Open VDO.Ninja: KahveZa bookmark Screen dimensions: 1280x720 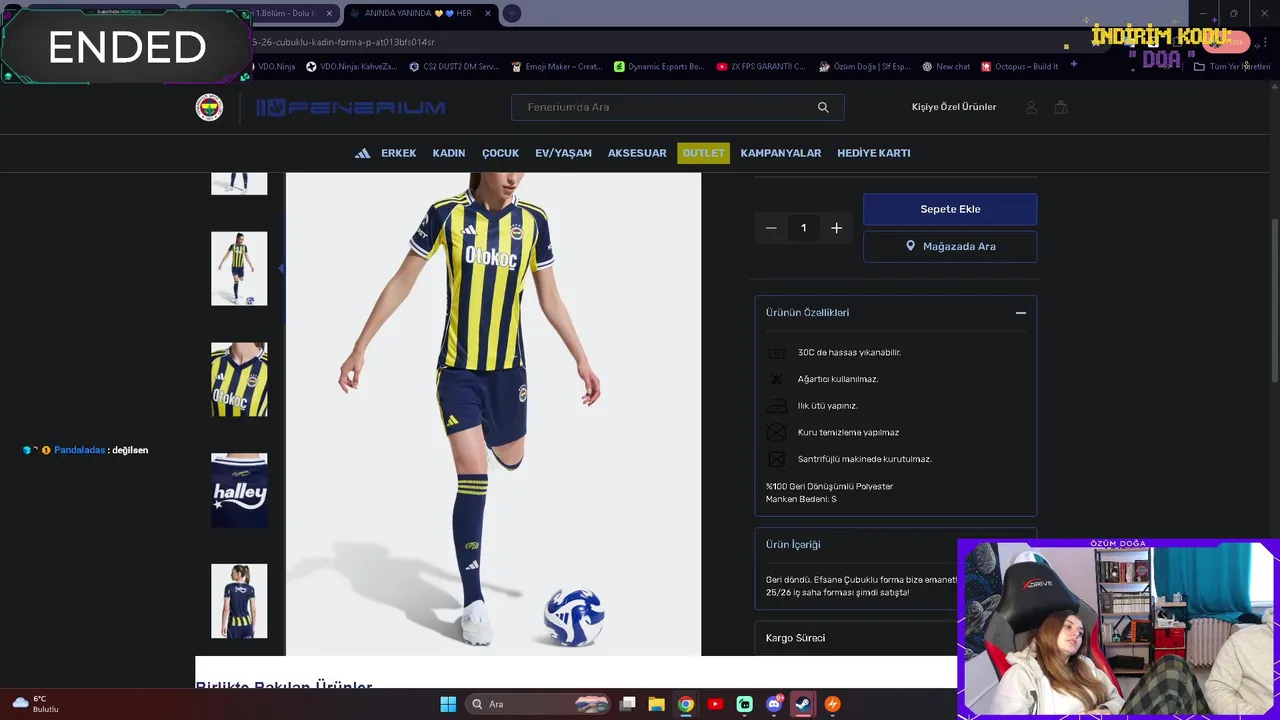(351, 66)
